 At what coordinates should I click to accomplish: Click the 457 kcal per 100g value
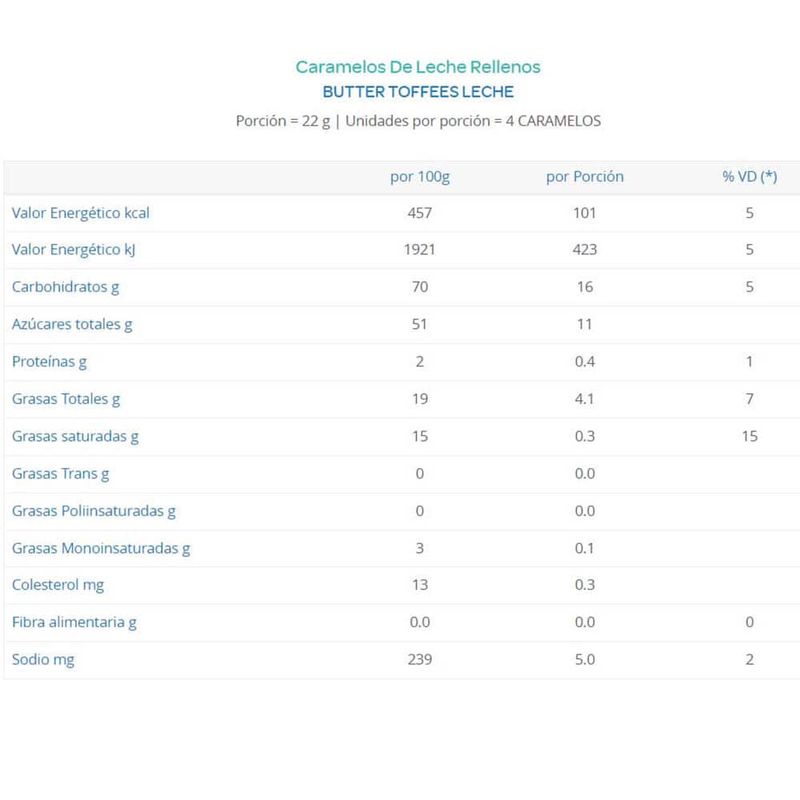click(420, 213)
